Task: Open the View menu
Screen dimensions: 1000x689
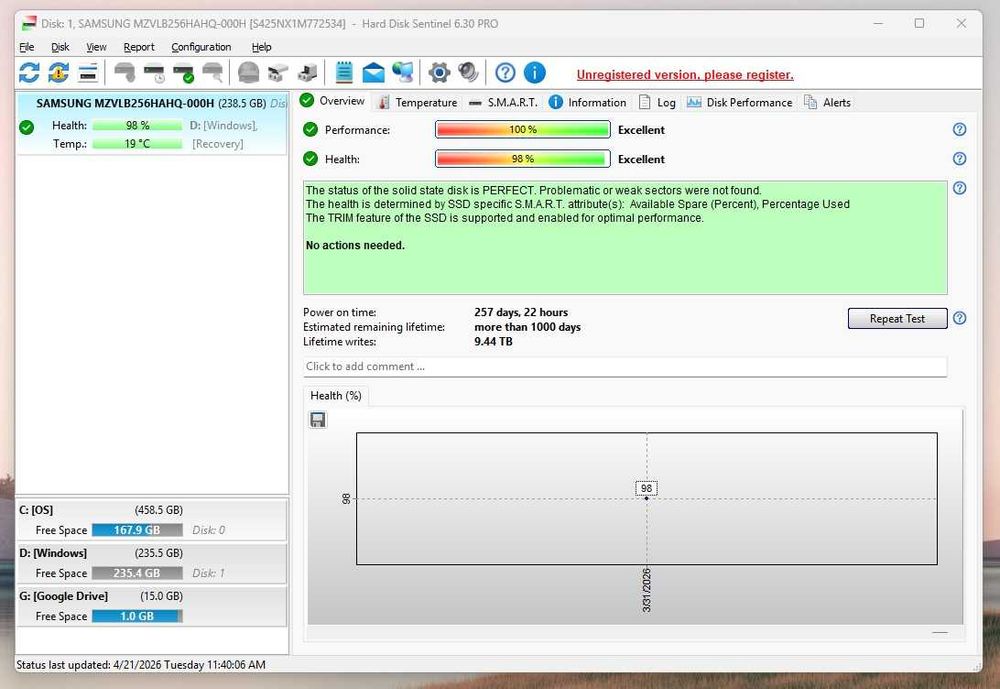Action: coord(96,47)
